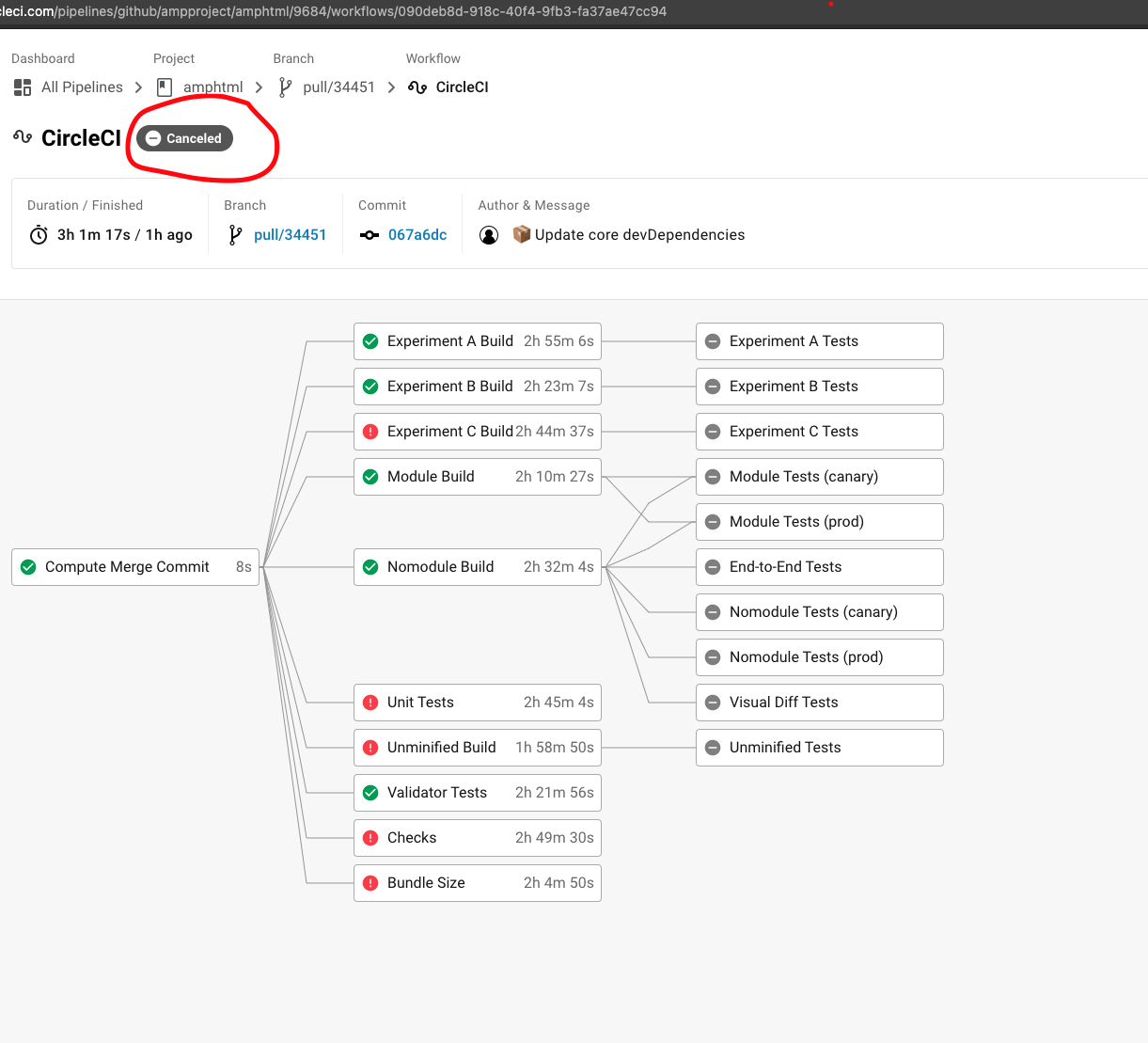Open Module Tests (prod) job
The width and height of the screenshot is (1148, 1043).
click(x=820, y=522)
